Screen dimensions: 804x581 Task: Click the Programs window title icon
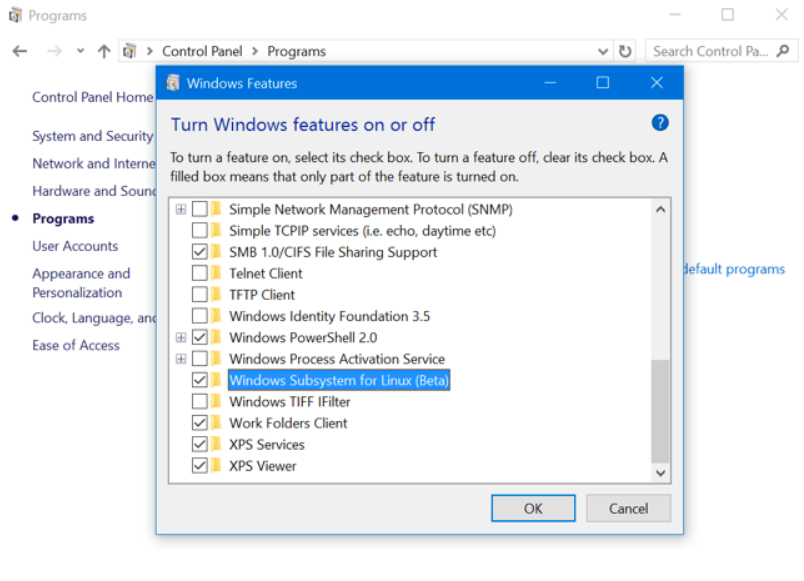pos(15,15)
